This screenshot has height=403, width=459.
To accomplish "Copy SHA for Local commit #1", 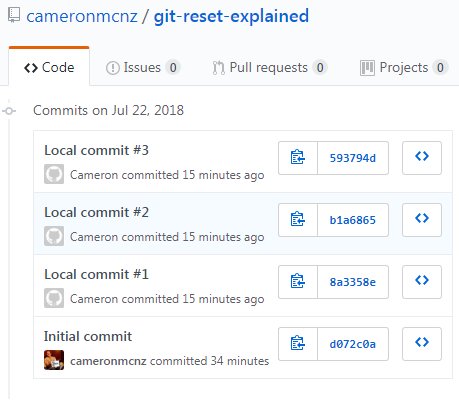I will tap(298, 282).
